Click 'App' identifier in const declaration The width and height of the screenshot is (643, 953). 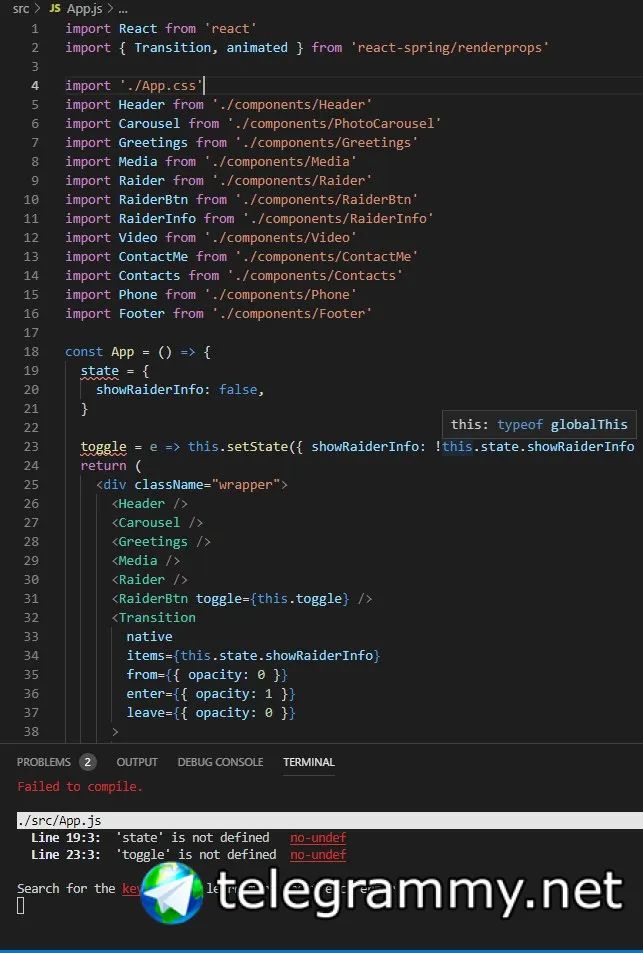click(123, 352)
